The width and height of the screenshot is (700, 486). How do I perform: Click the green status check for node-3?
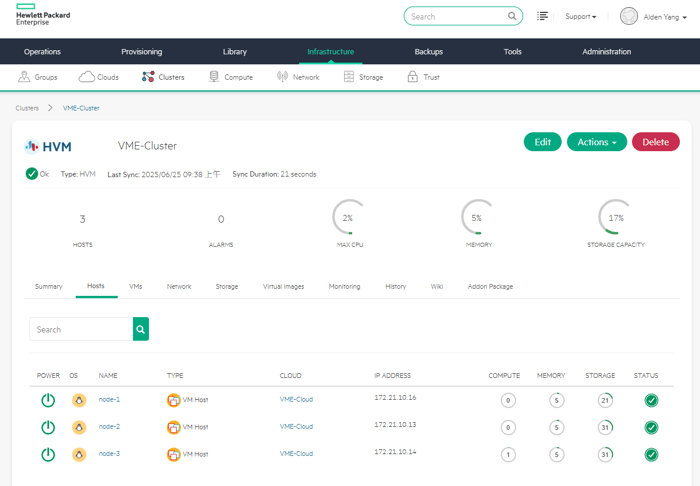click(x=651, y=455)
